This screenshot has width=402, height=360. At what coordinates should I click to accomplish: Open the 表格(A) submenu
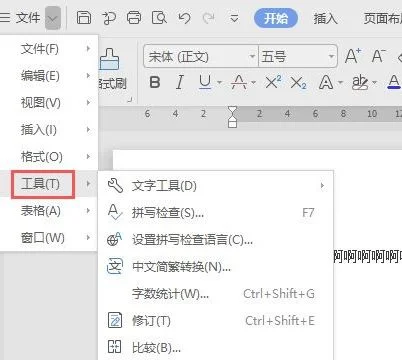click(x=49, y=211)
